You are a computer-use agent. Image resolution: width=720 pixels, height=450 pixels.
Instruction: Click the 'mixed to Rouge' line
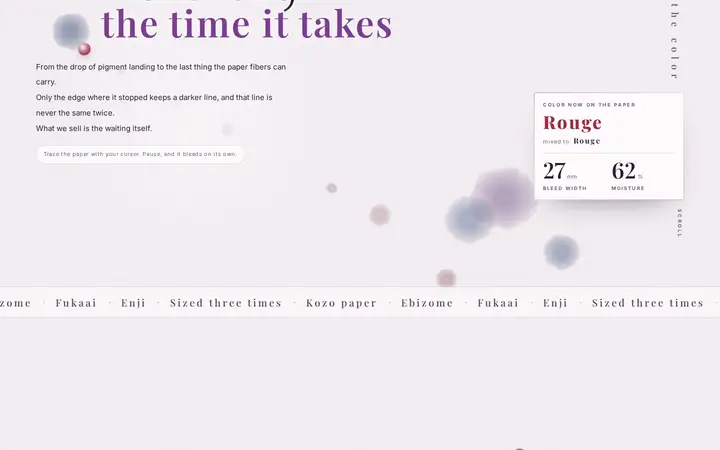click(572, 141)
